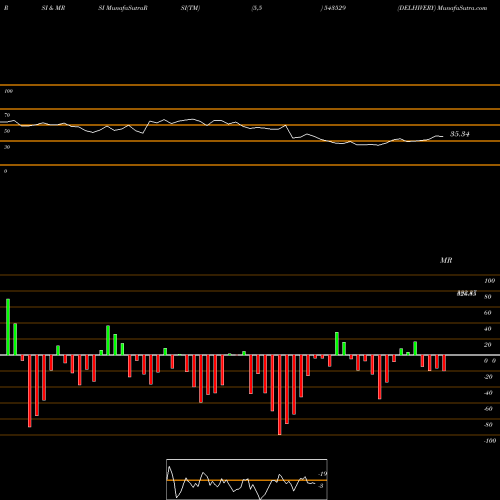Click the 50 level label on RSI axis
The width and height of the screenshot is (500, 500).
click(x=7, y=131)
